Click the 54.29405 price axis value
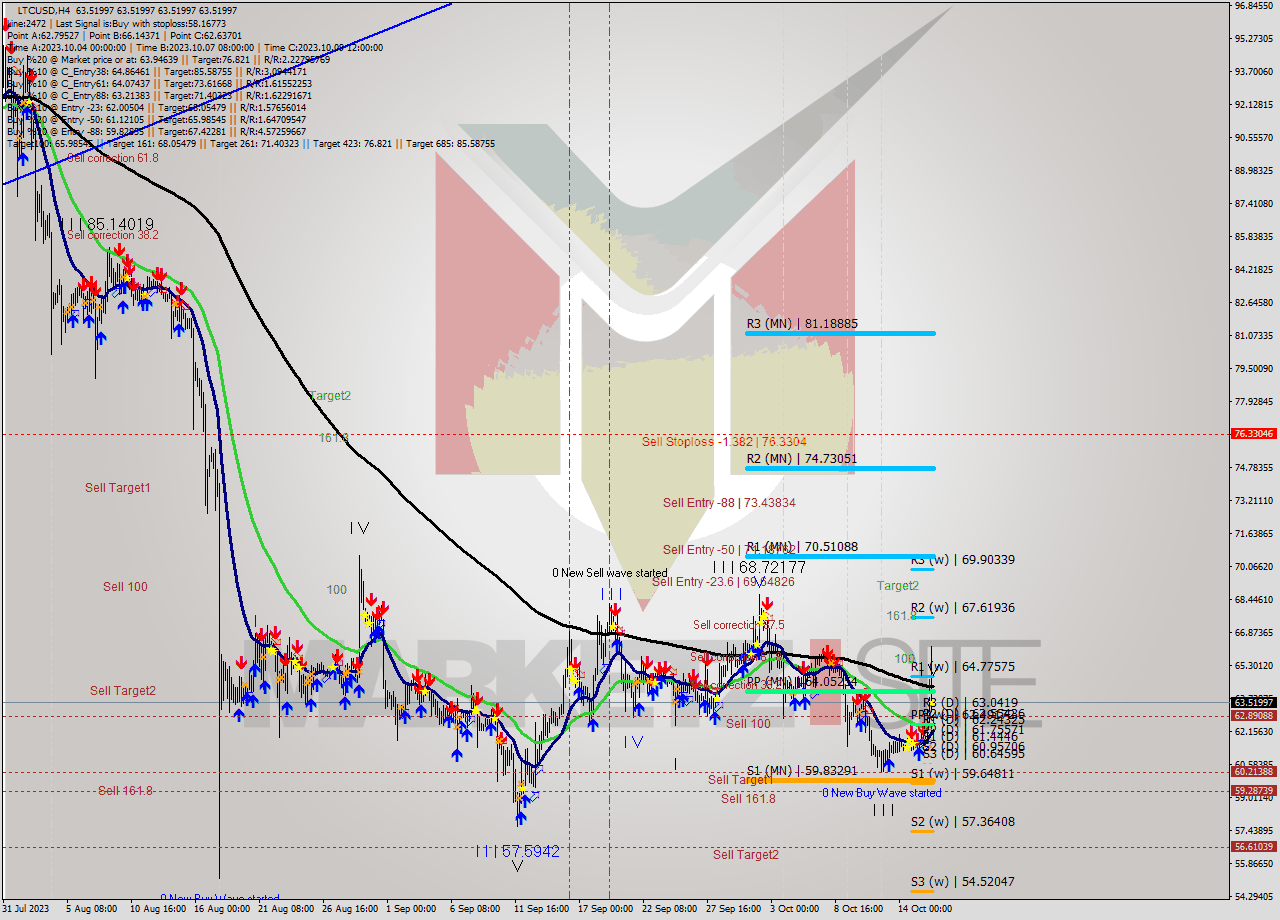This screenshot has height=920, width=1280. tap(1253, 897)
